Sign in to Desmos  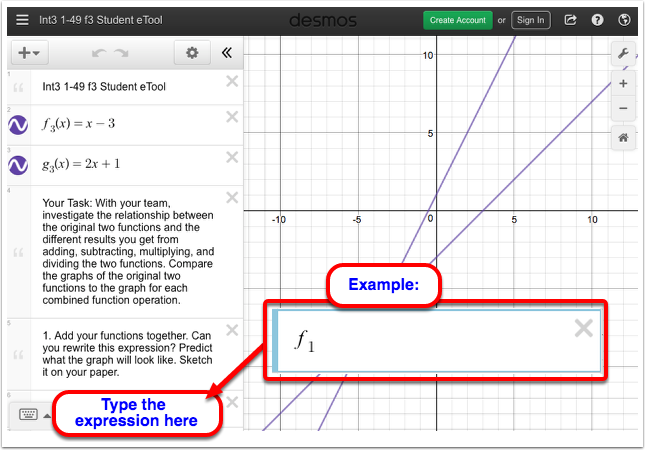[x=530, y=20]
